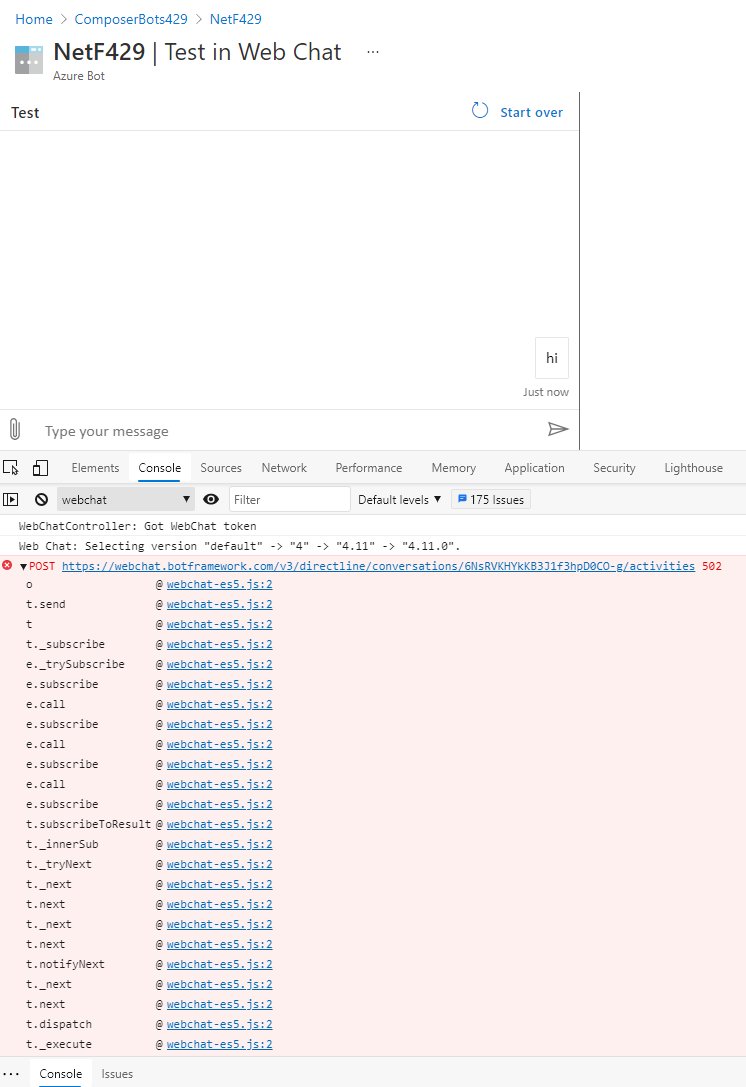Click the 'Just now' timestamp

[546, 392]
